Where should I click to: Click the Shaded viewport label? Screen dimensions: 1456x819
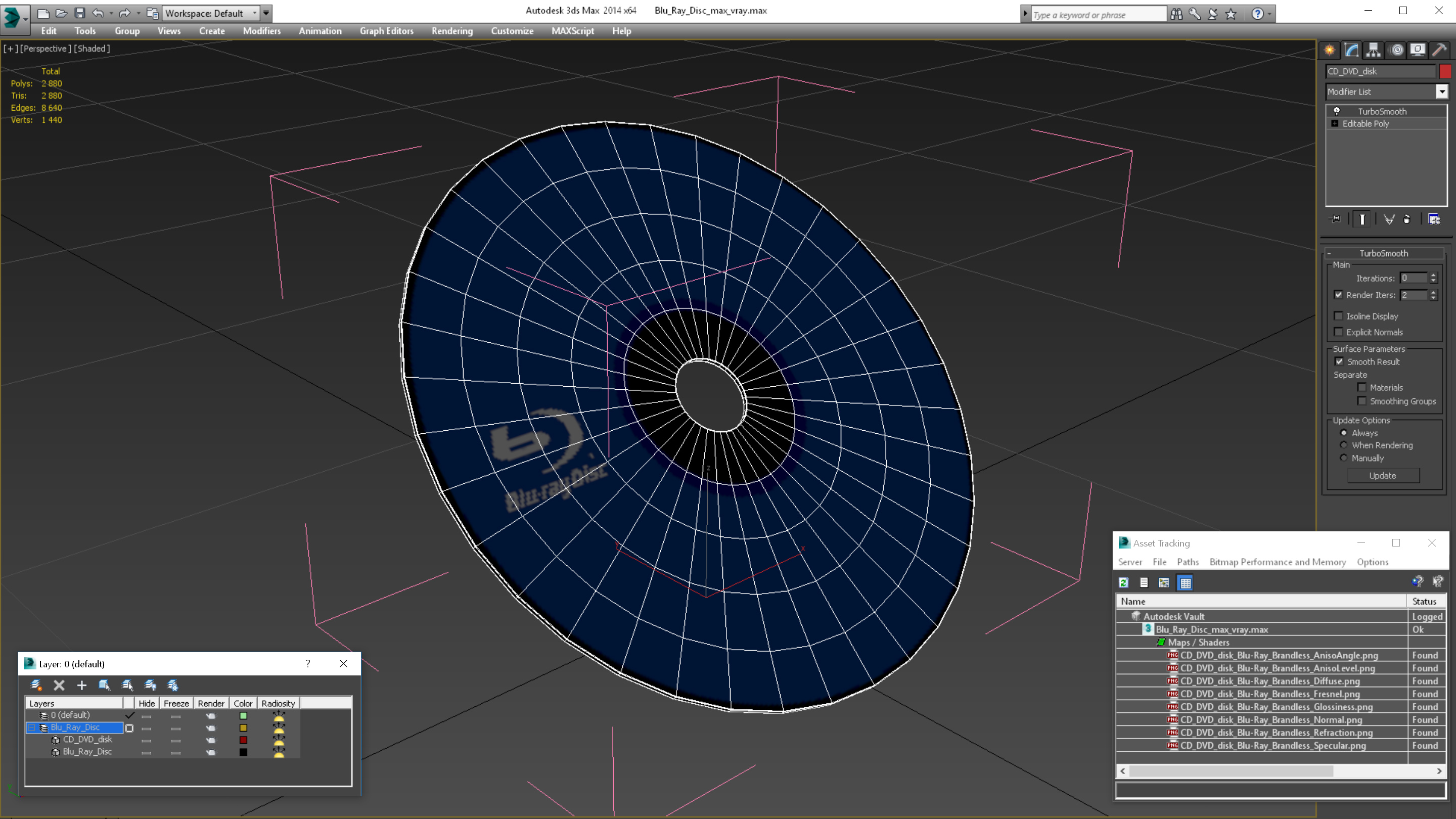click(x=92, y=49)
